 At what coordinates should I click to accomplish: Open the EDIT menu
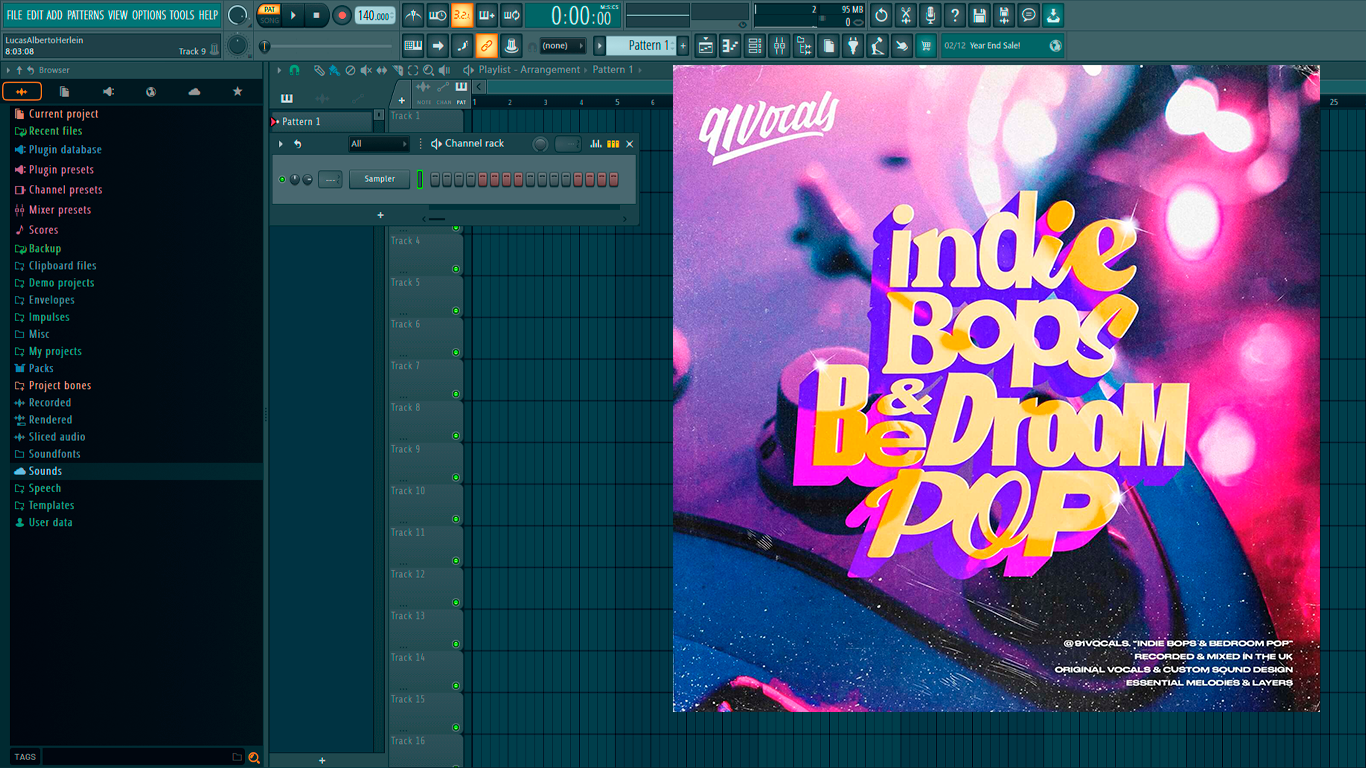(35, 15)
